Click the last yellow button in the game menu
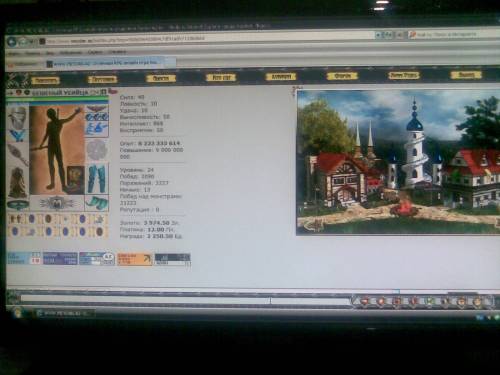The width and height of the screenshot is (500, 375). [466, 75]
